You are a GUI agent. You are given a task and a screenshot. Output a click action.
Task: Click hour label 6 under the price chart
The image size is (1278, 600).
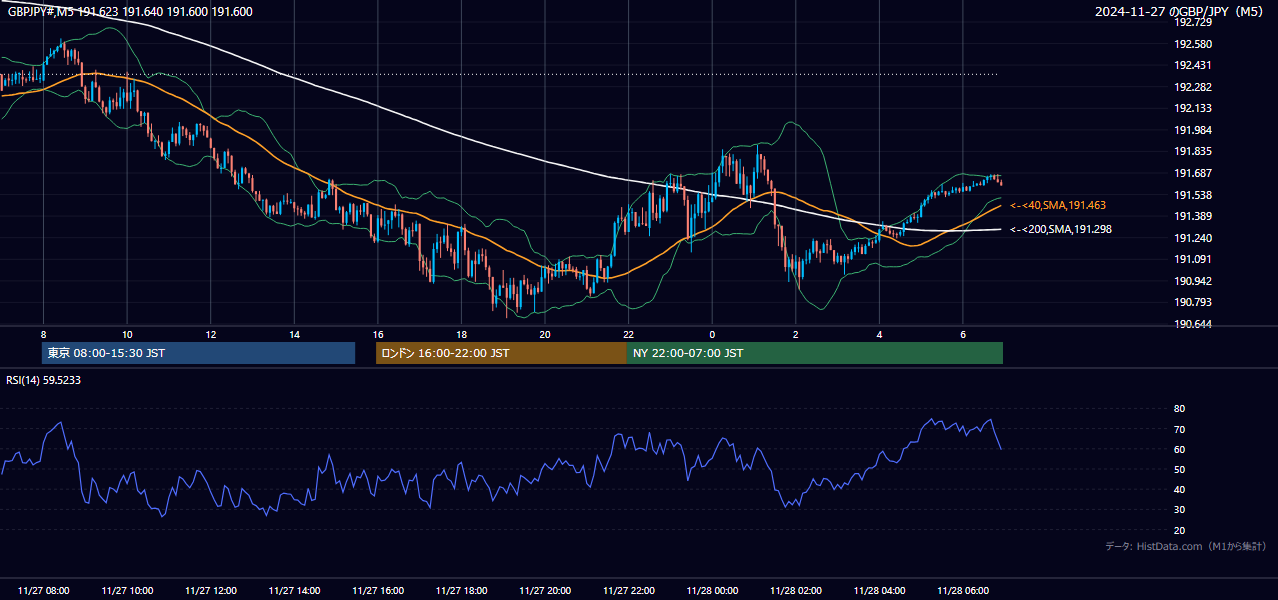click(963, 334)
